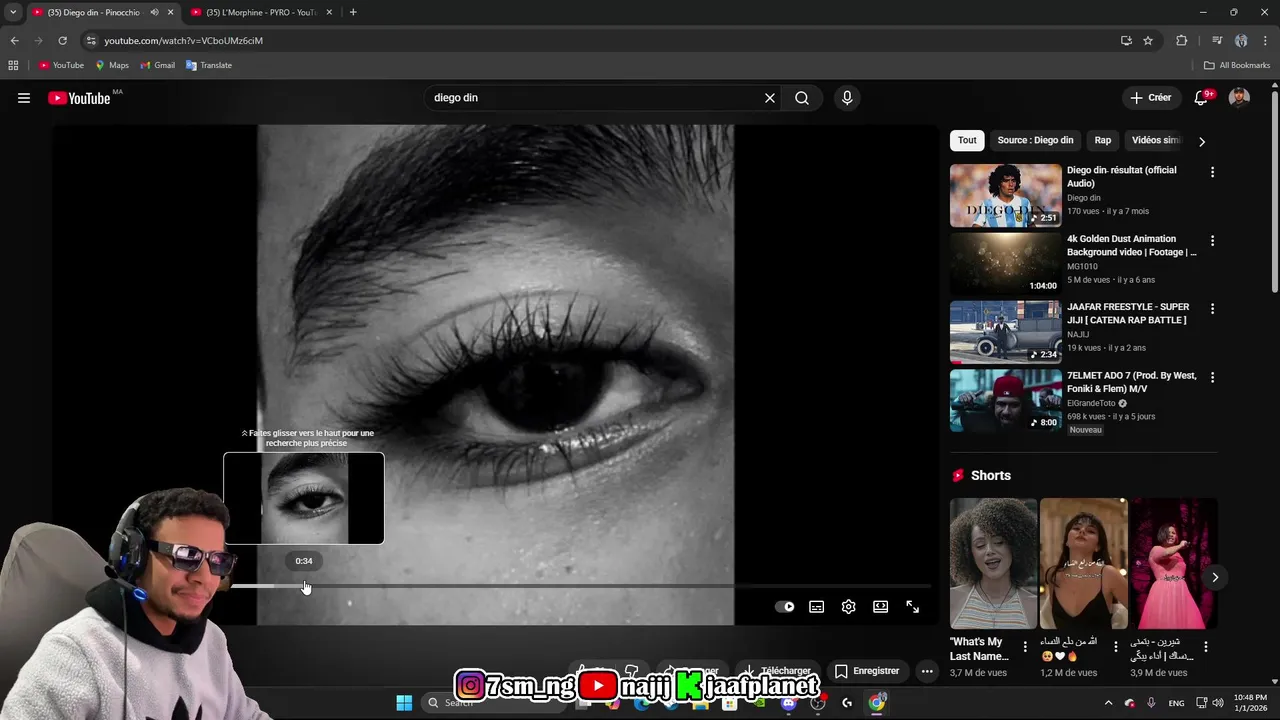Toggle the autoplay switch in the player
This screenshot has height=720, width=1280.
pos(785,607)
